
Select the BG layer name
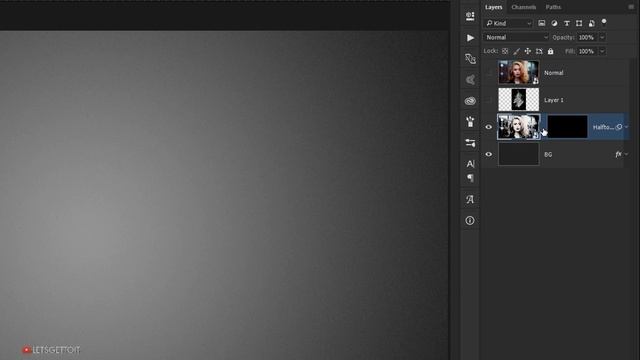[548, 154]
